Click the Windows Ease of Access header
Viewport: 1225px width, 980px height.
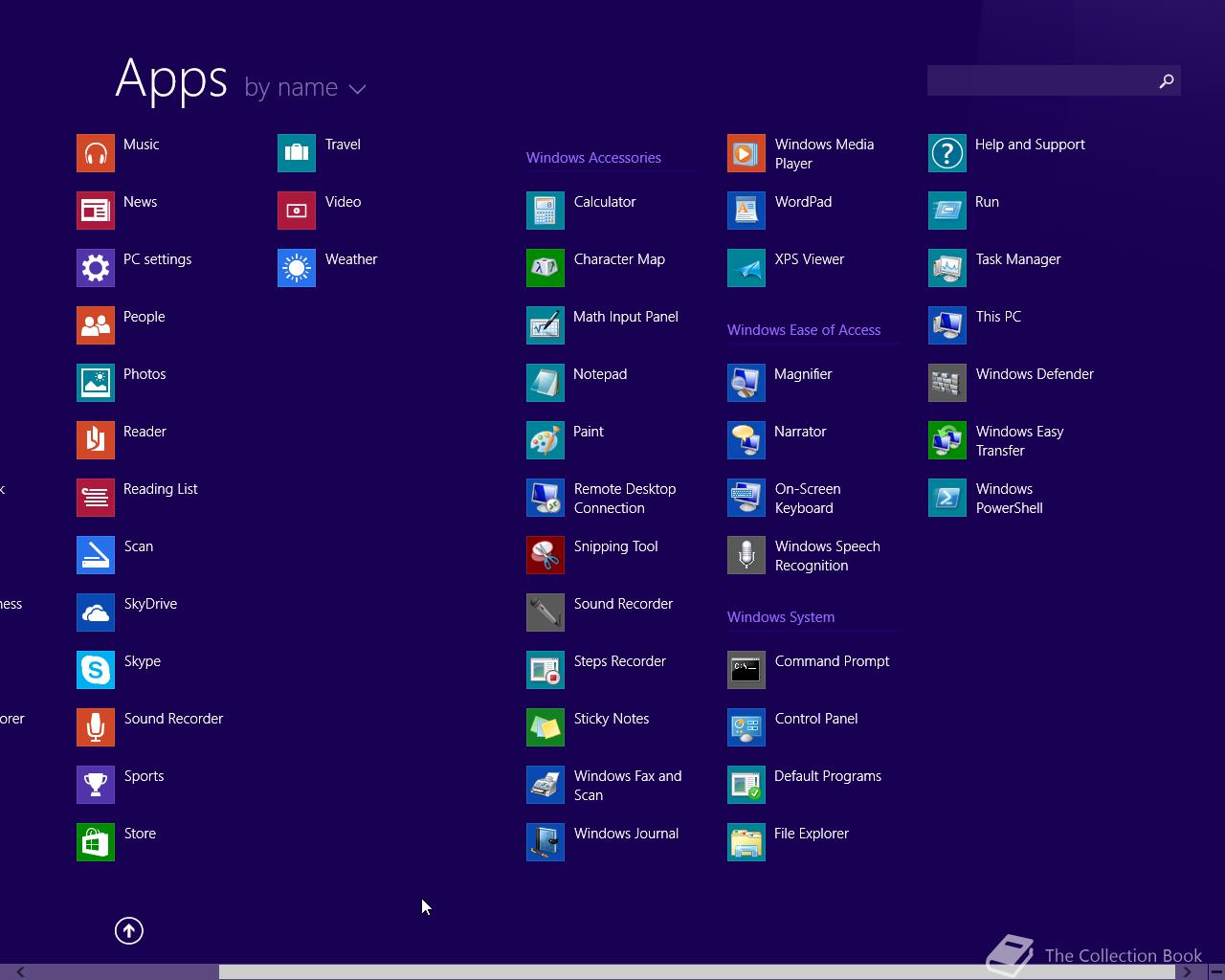coord(804,330)
